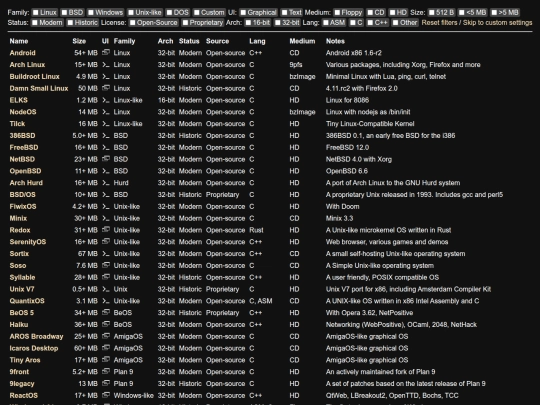The height and width of the screenshot is (405, 540).
Task: Click Skip to custom settings link
Action: [498, 23]
